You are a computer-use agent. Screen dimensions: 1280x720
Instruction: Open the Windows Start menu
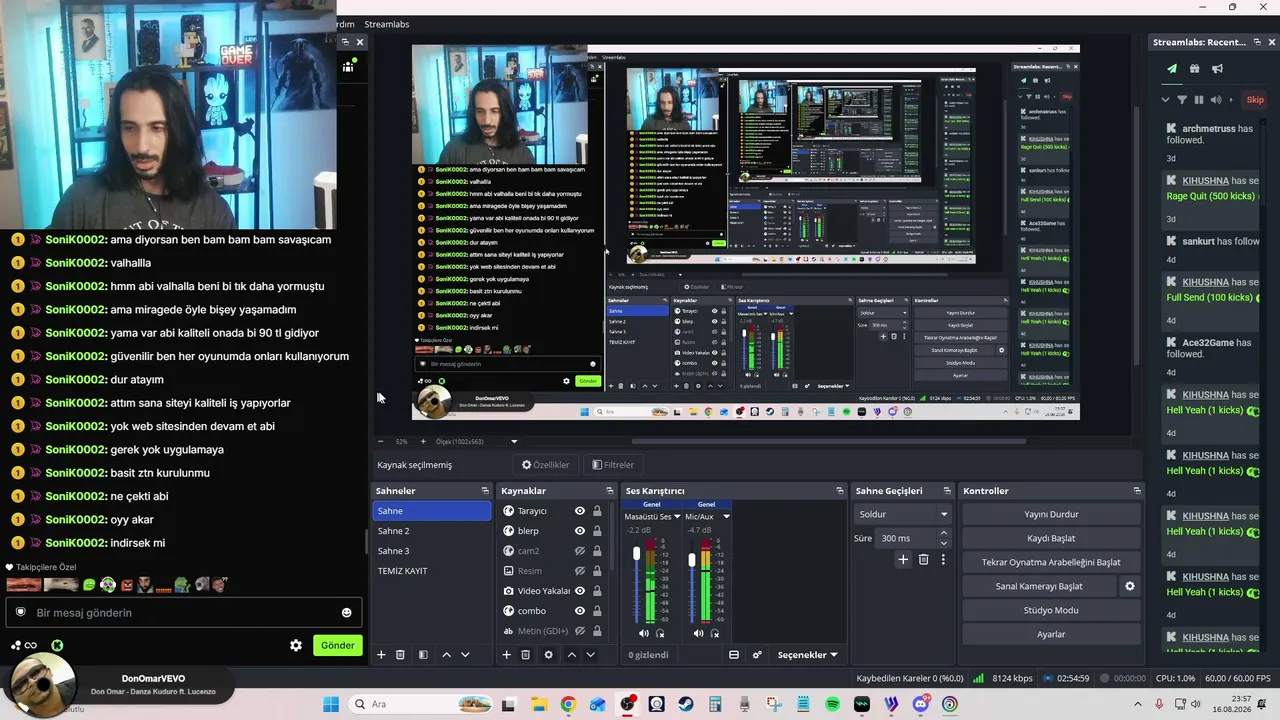[331, 704]
